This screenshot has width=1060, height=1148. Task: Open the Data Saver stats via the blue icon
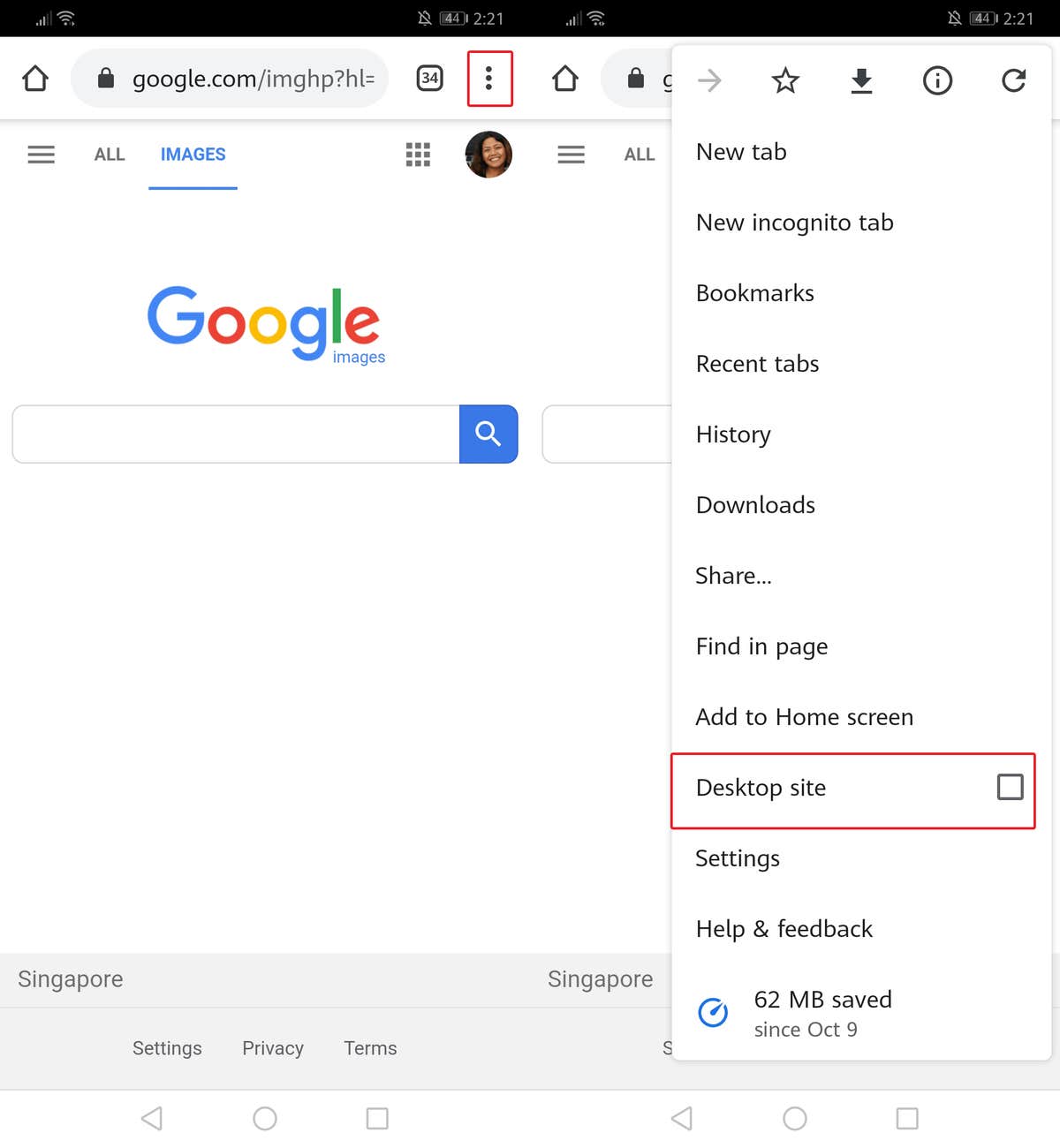pos(712,1013)
